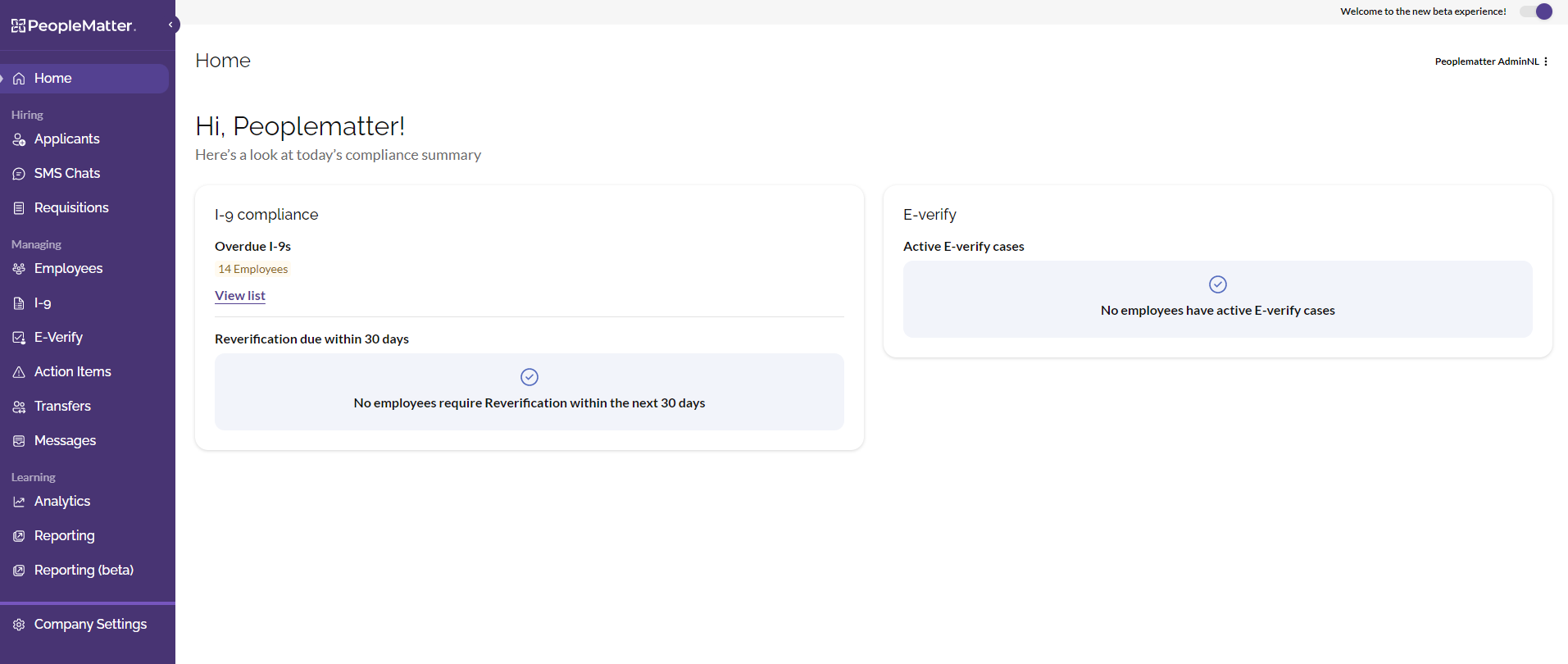Click the 14 Employees badge
The height and width of the screenshot is (664, 1568).
(252, 270)
